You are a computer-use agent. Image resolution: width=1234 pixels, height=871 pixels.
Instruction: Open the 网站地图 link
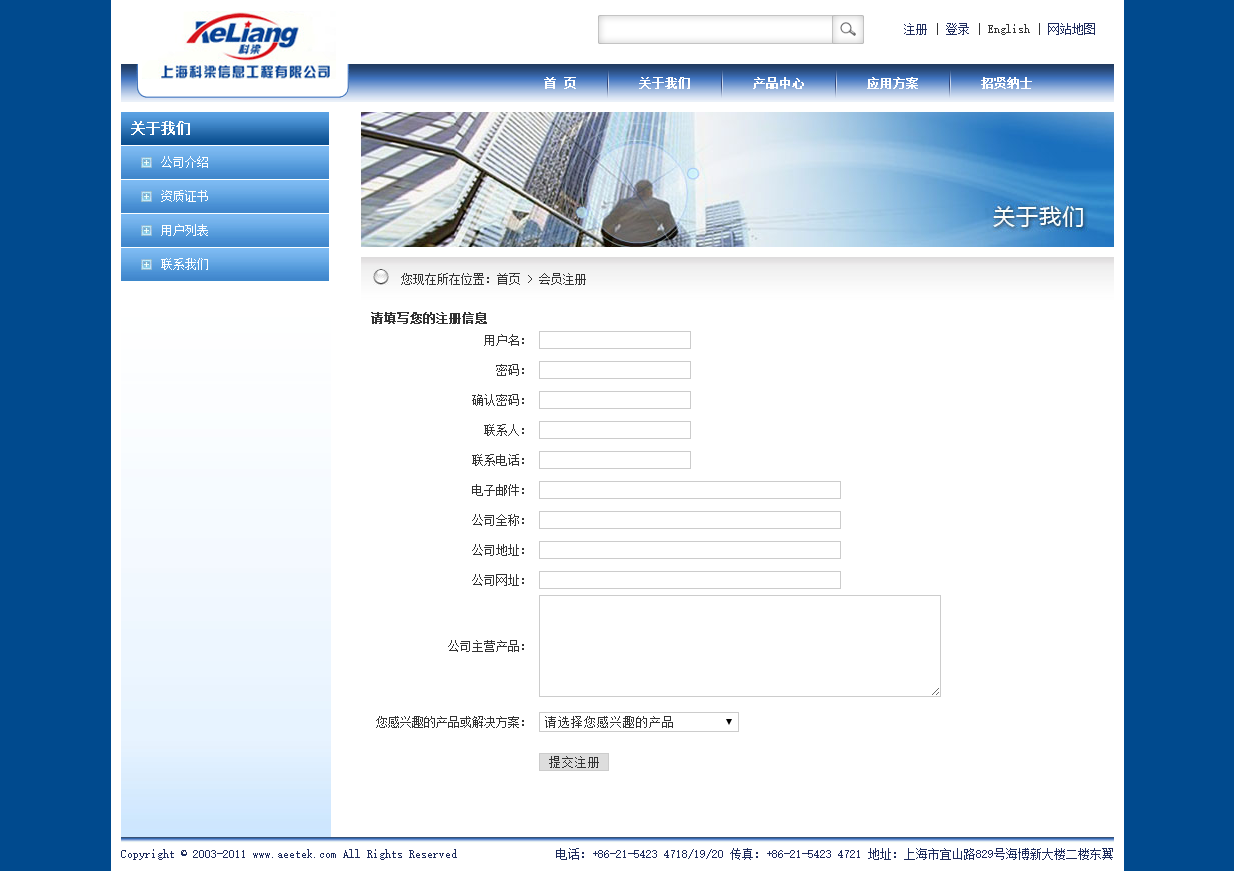pos(1071,30)
